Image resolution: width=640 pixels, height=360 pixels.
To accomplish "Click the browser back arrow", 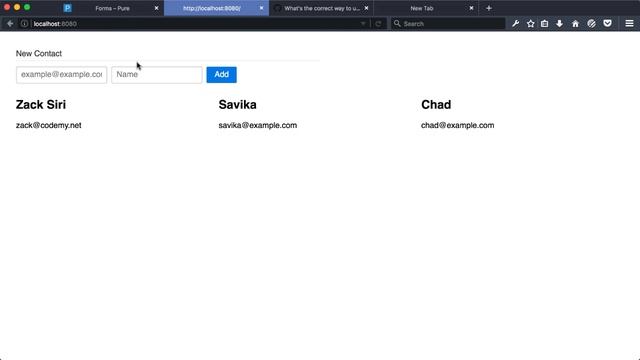I will [10, 24].
